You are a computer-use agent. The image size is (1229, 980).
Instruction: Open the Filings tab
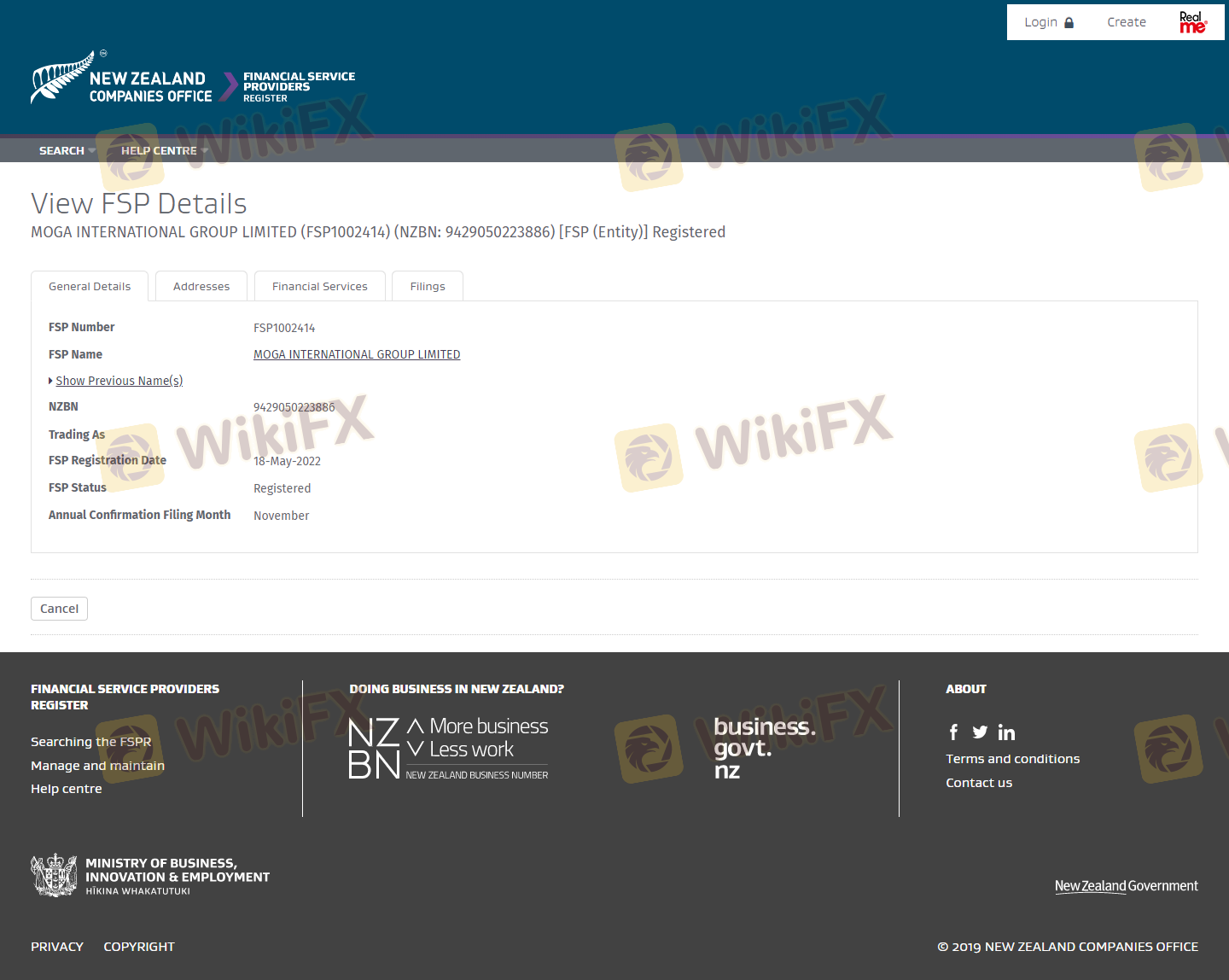click(428, 287)
